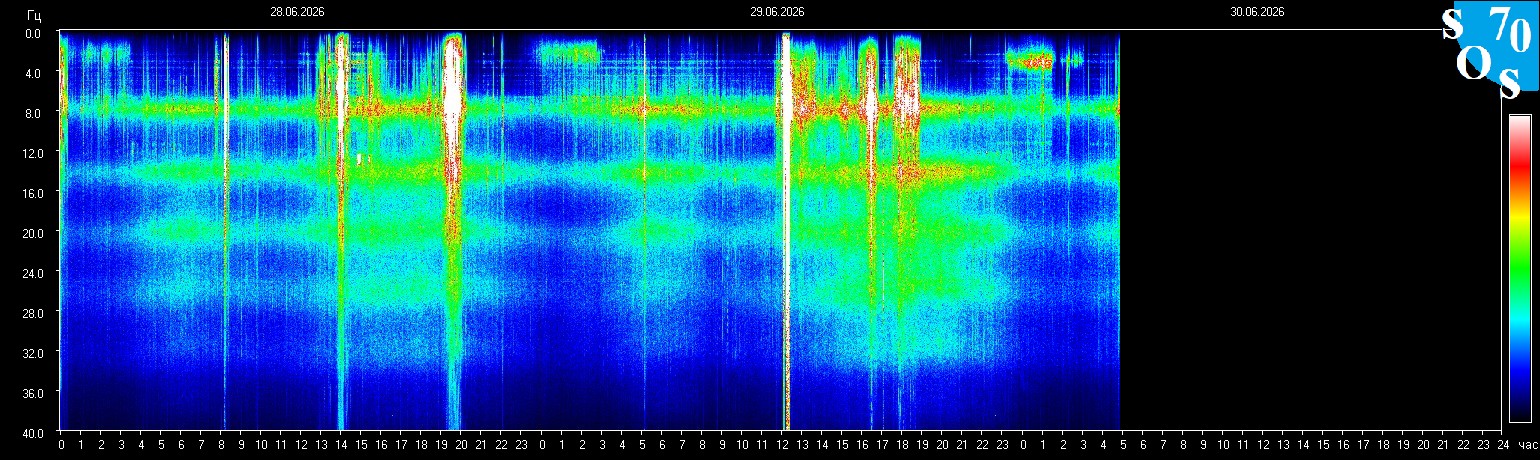Select the 28.0 frequency axis label
The image size is (1540, 460).
[x=31, y=313]
